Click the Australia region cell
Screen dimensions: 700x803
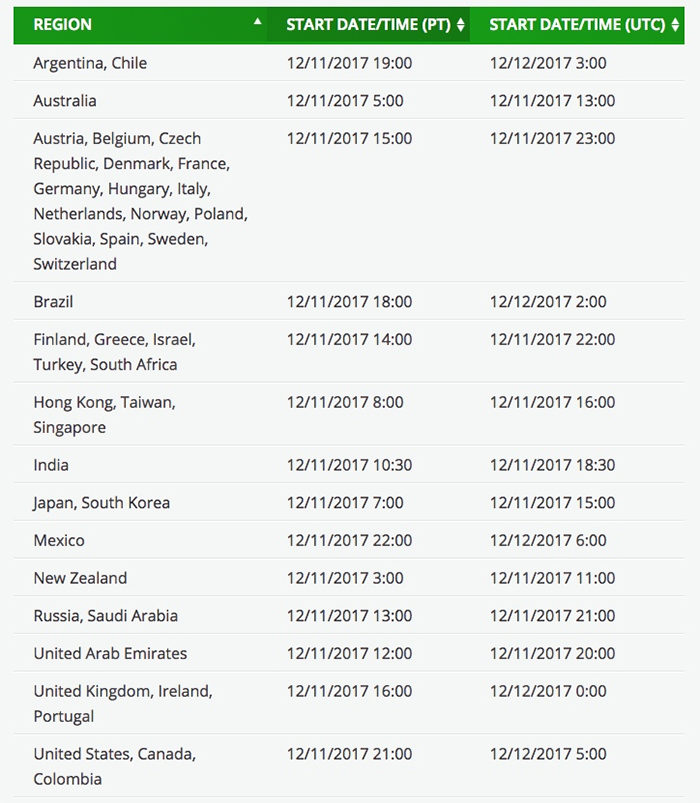coord(65,101)
